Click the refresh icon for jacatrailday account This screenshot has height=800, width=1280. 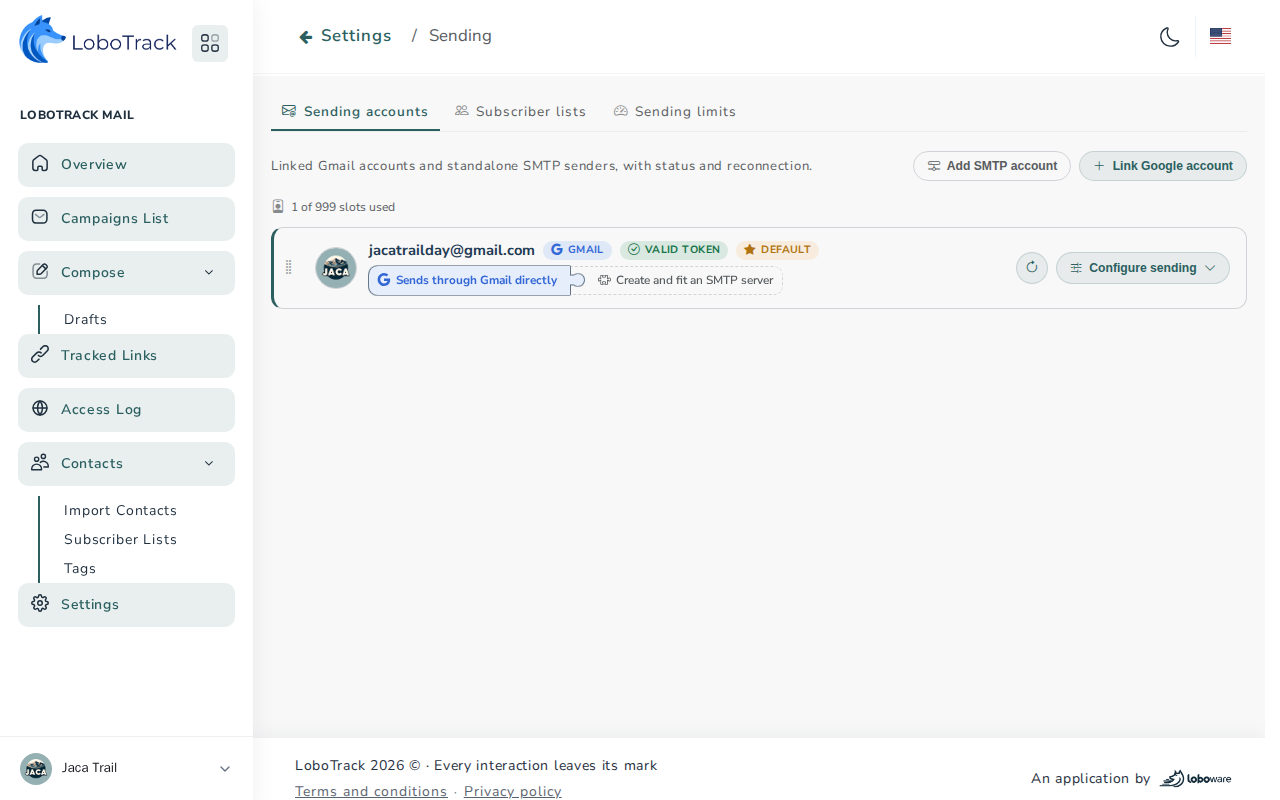(x=1032, y=268)
